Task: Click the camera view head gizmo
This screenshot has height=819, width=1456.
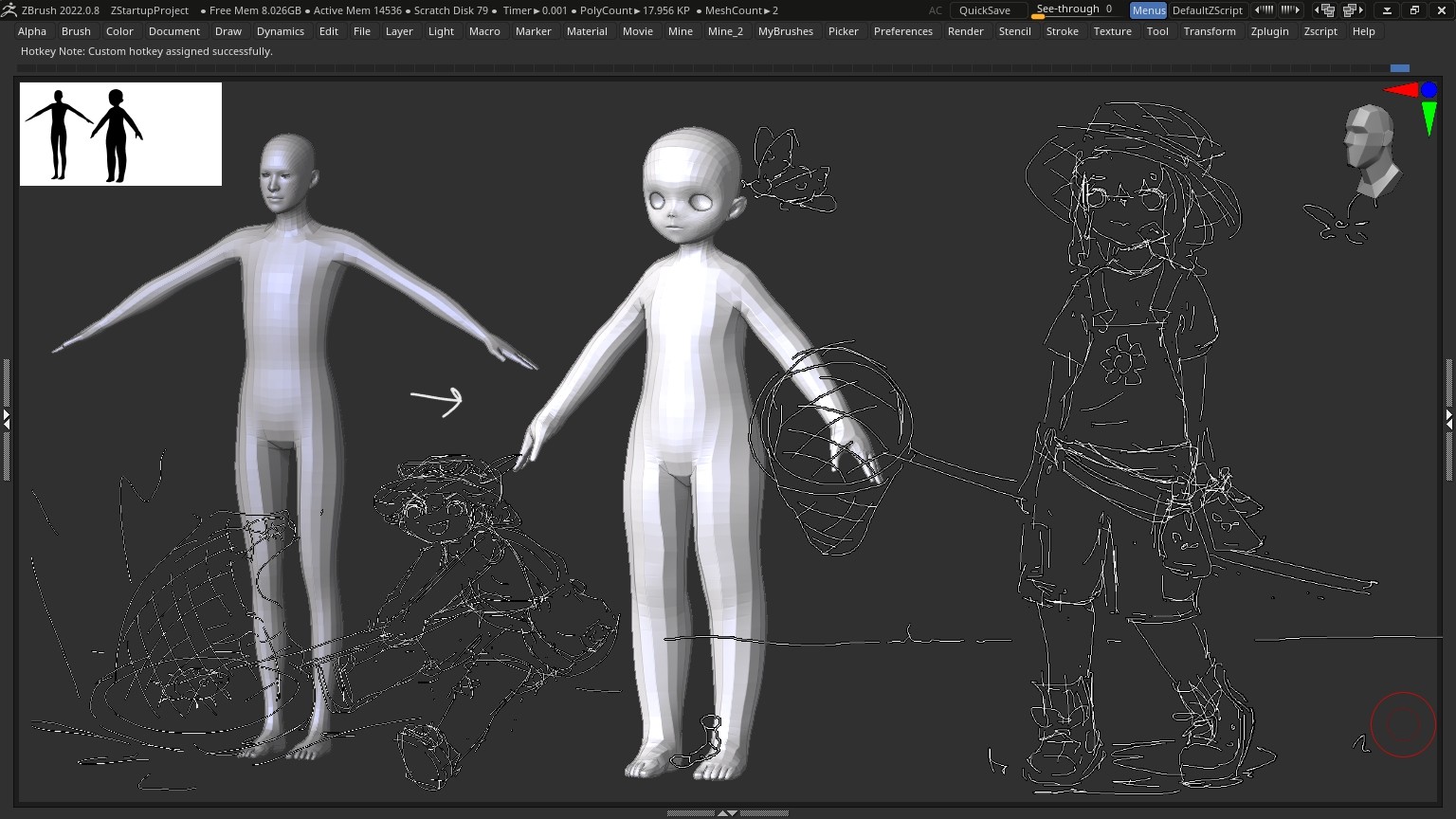Action: pos(1369,150)
